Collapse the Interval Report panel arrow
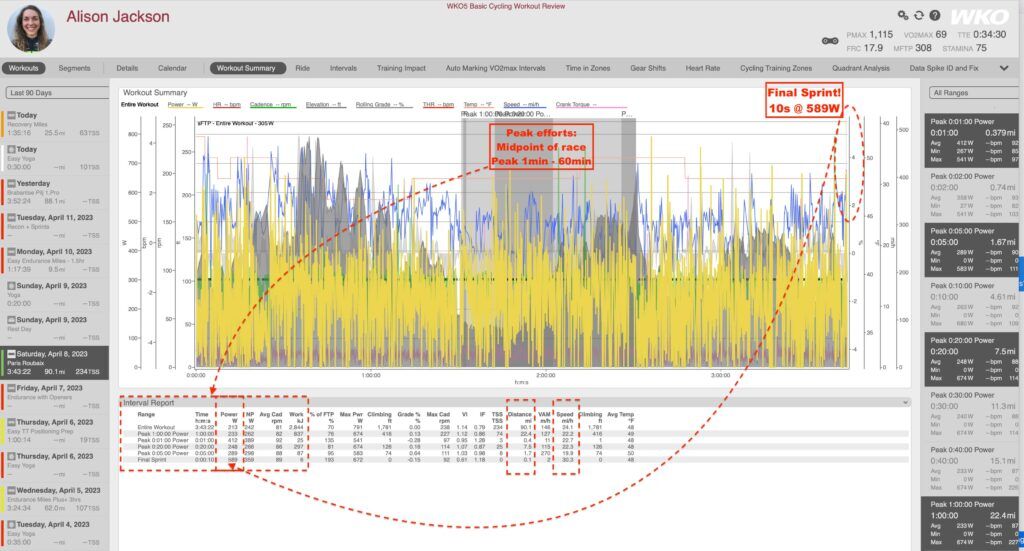Screen dimensions: 1024x551 pyautogui.click(x=905, y=403)
